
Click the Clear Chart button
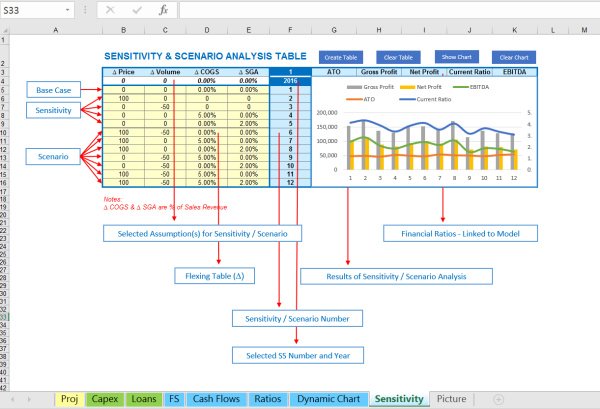(x=516, y=57)
